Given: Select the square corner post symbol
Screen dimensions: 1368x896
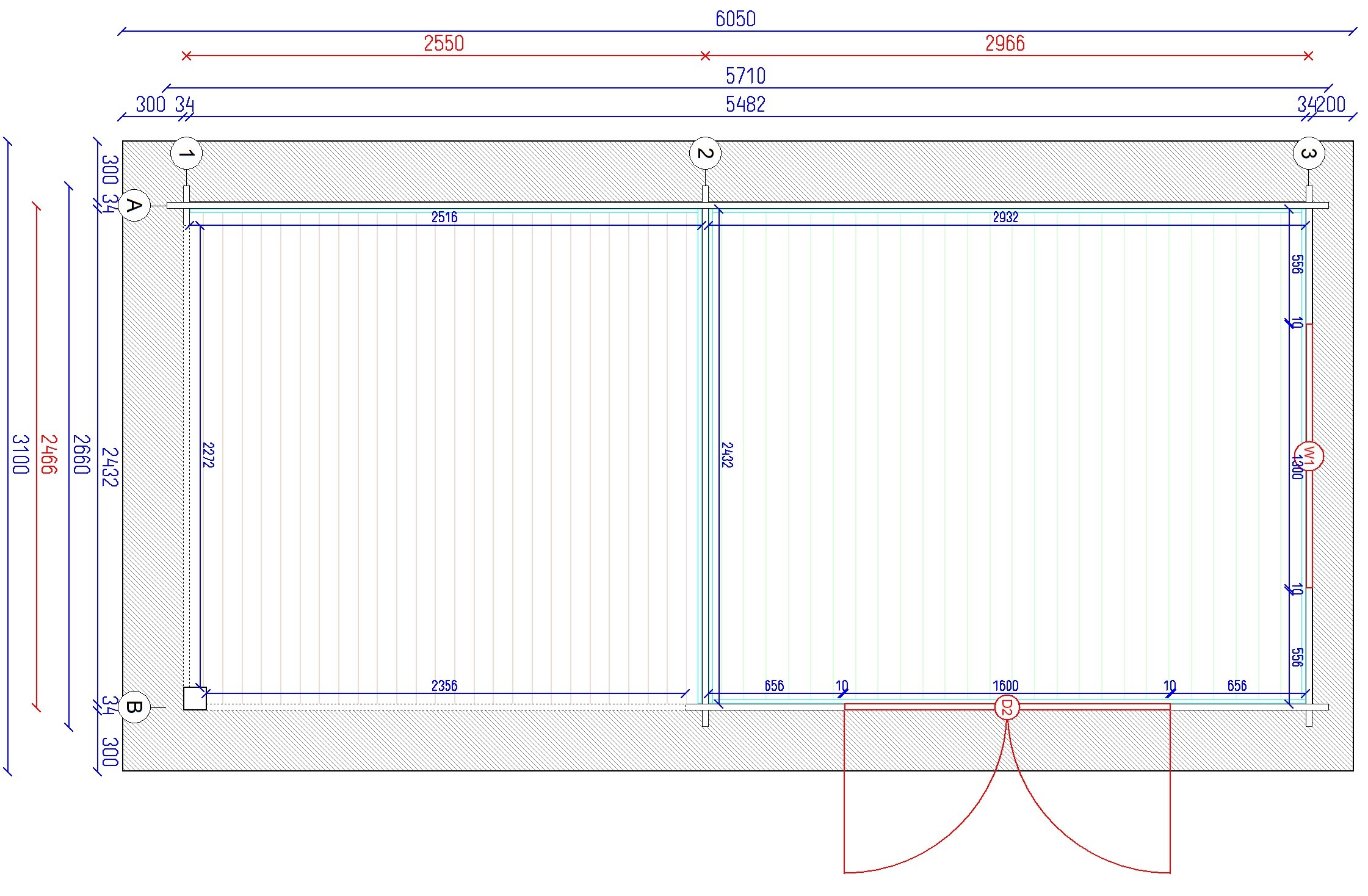Looking at the screenshot, I should pyautogui.click(x=195, y=698).
